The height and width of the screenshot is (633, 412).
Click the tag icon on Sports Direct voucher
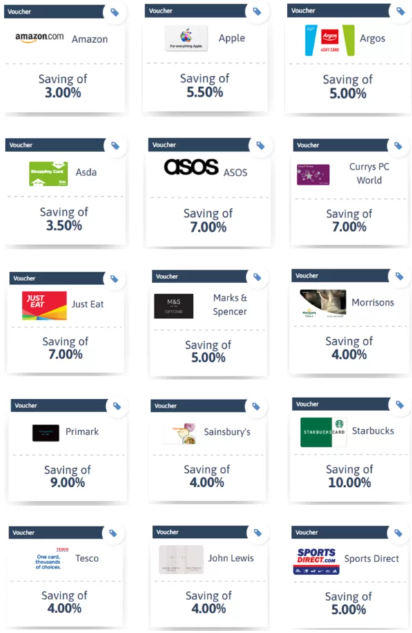398,533
